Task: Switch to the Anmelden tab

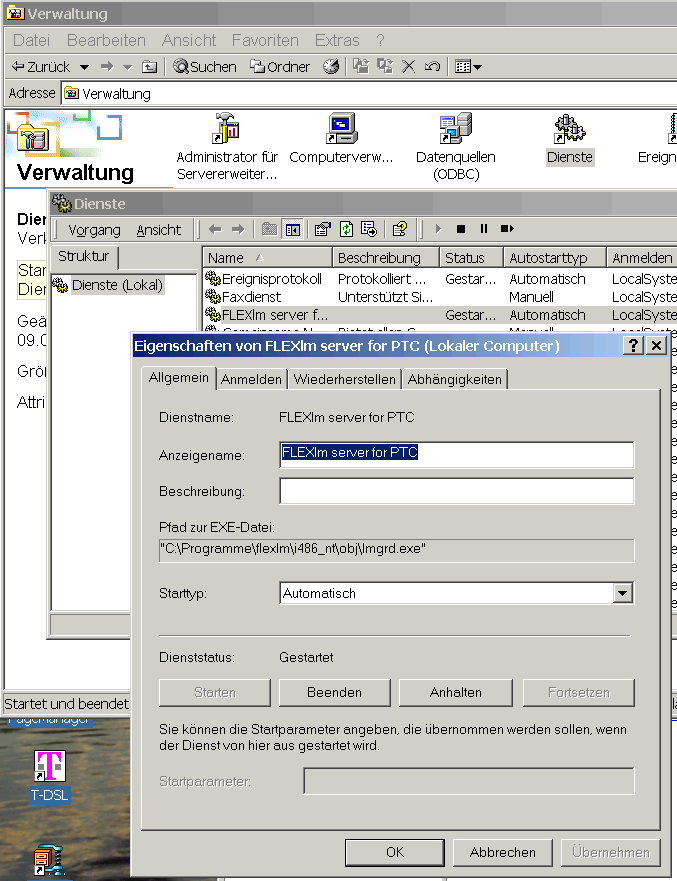Action: pyautogui.click(x=251, y=379)
